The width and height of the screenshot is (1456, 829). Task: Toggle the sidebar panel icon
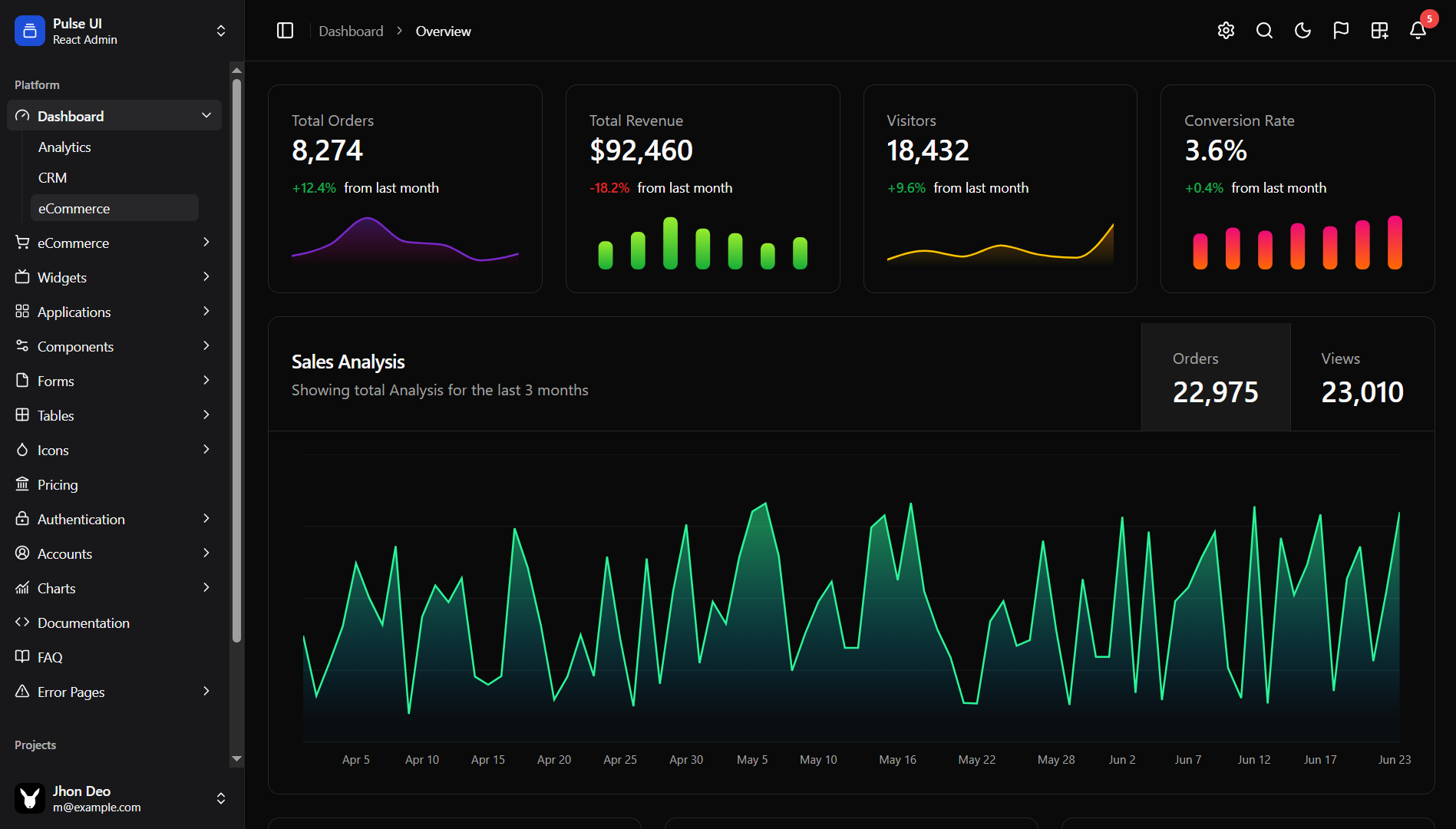[285, 31]
